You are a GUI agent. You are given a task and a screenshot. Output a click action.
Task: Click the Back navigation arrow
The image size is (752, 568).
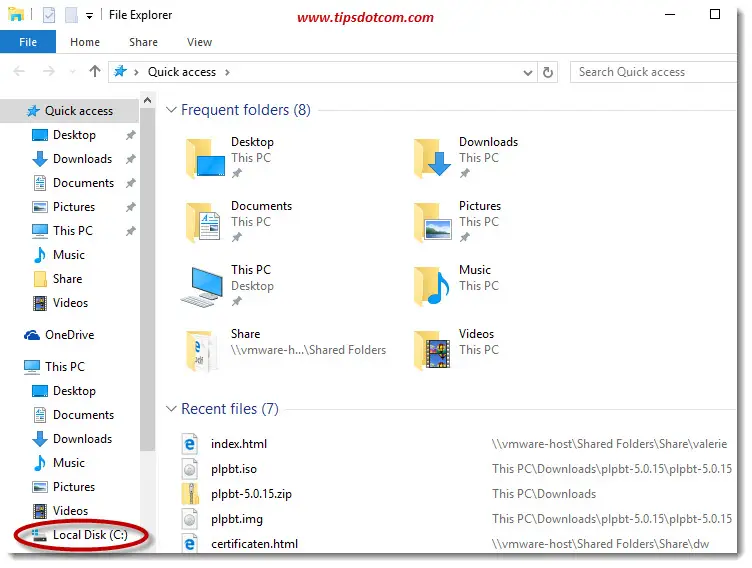19,72
